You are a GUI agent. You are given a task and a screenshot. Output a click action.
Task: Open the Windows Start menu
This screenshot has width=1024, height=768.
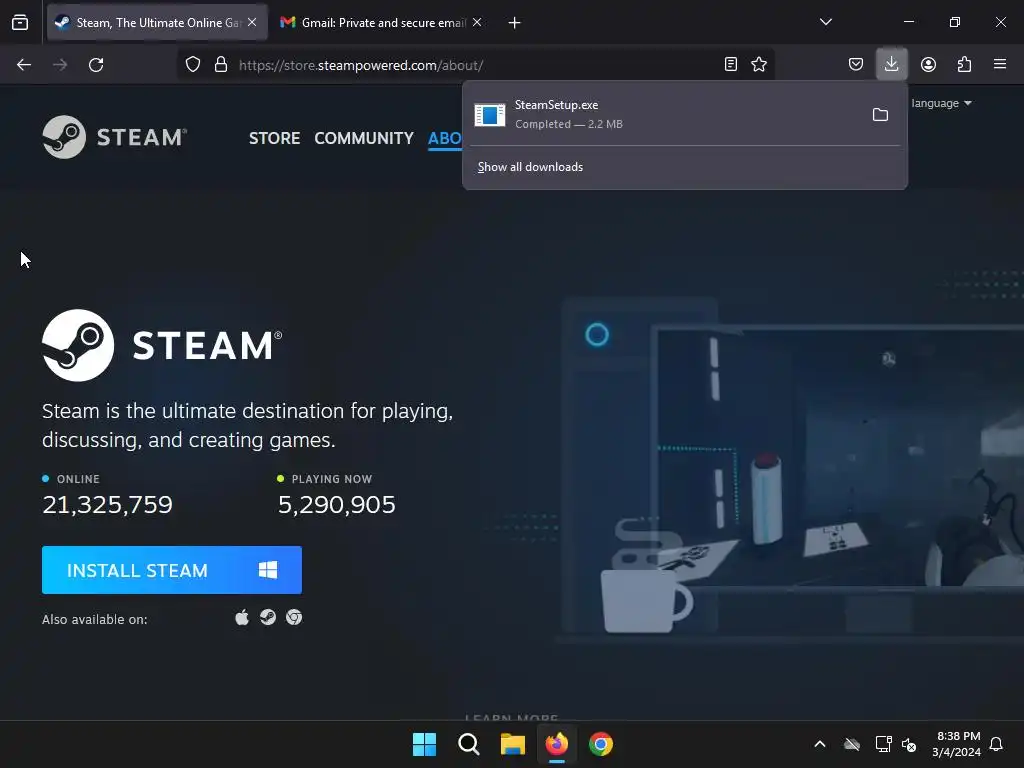pyautogui.click(x=424, y=744)
